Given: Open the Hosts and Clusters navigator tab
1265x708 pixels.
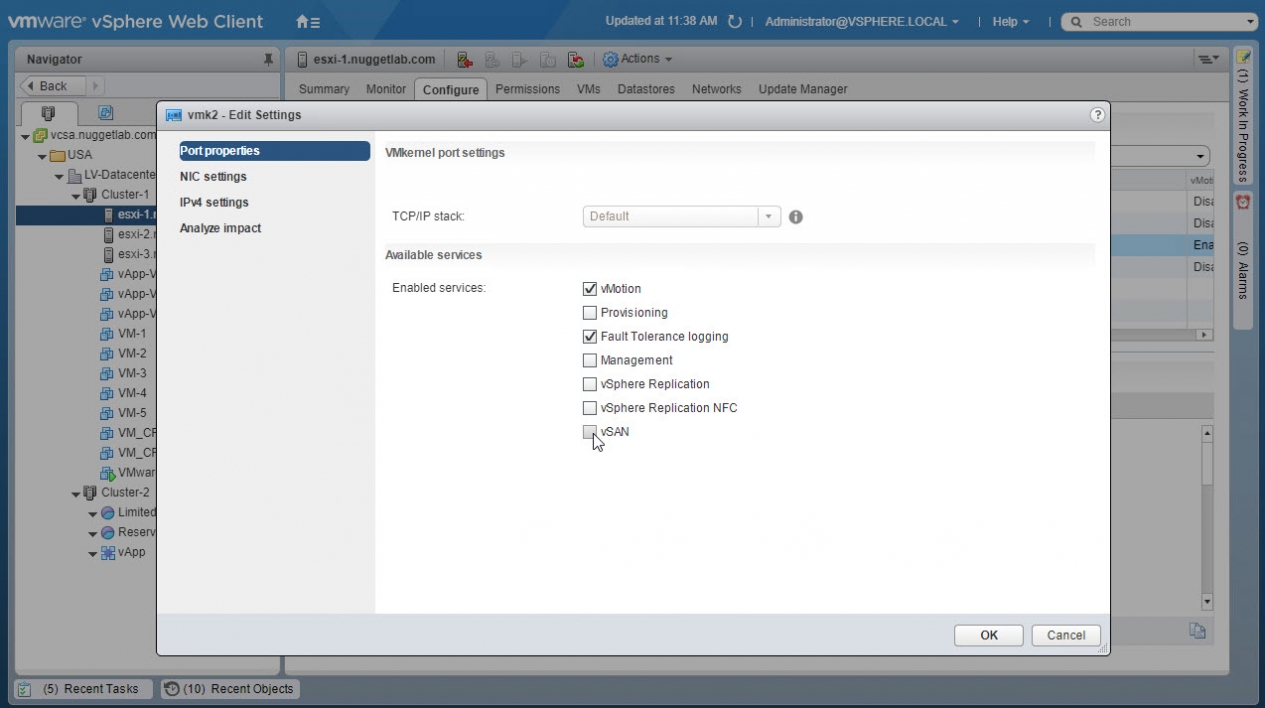Looking at the screenshot, I should point(47,113).
